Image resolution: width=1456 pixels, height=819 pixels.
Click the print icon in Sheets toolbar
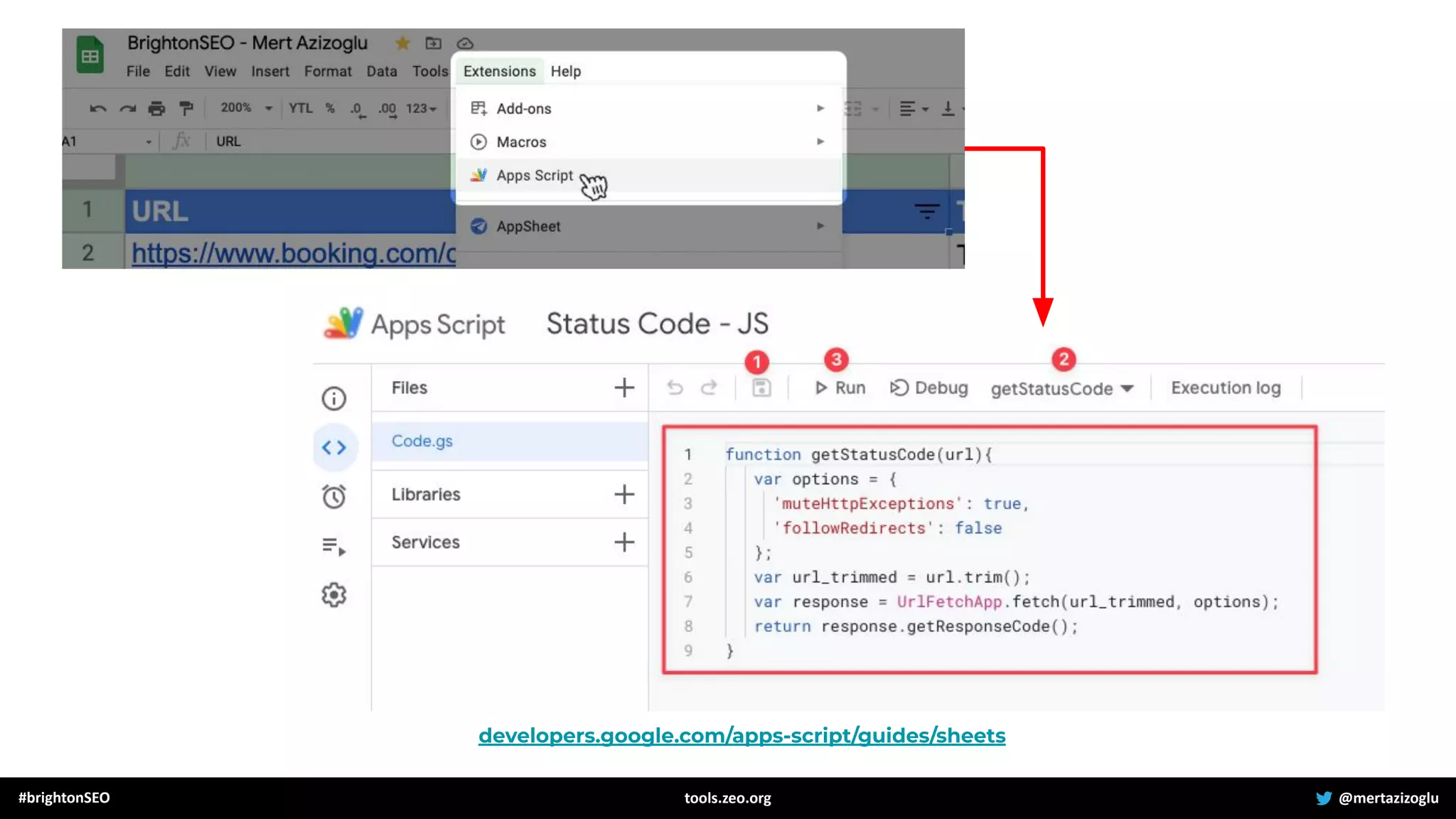click(156, 108)
